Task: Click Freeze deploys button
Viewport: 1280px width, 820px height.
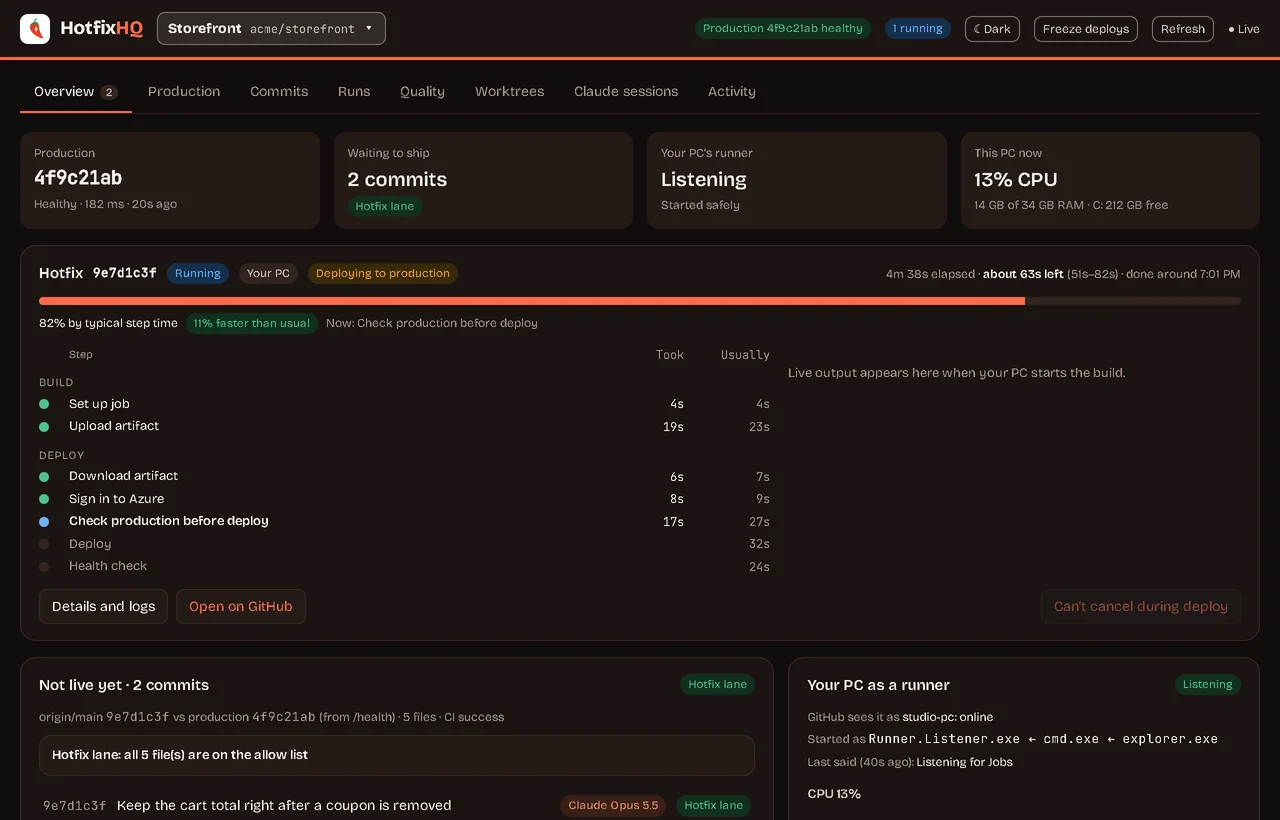Action: pos(1086,29)
